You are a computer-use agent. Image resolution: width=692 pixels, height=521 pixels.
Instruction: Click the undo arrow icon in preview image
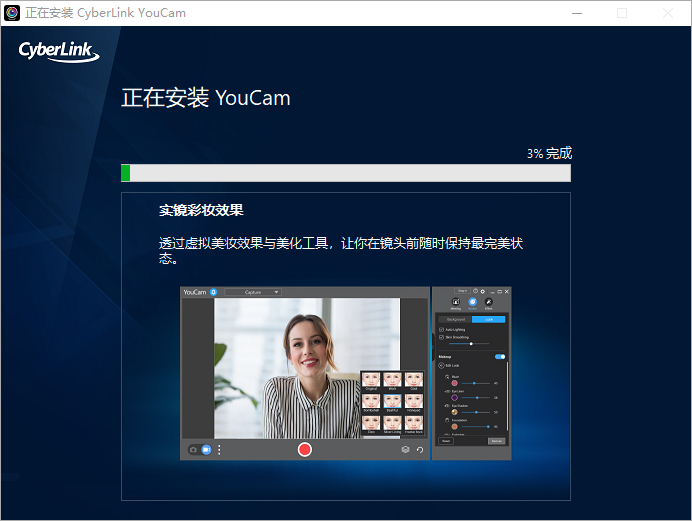[x=420, y=450]
